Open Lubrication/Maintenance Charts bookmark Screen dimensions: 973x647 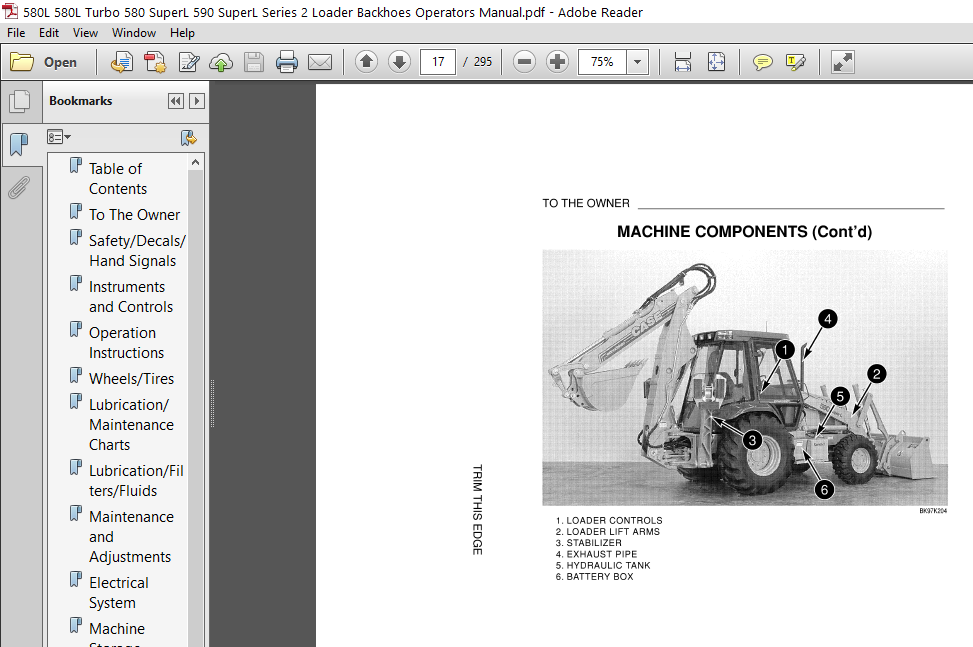coord(132,424)
